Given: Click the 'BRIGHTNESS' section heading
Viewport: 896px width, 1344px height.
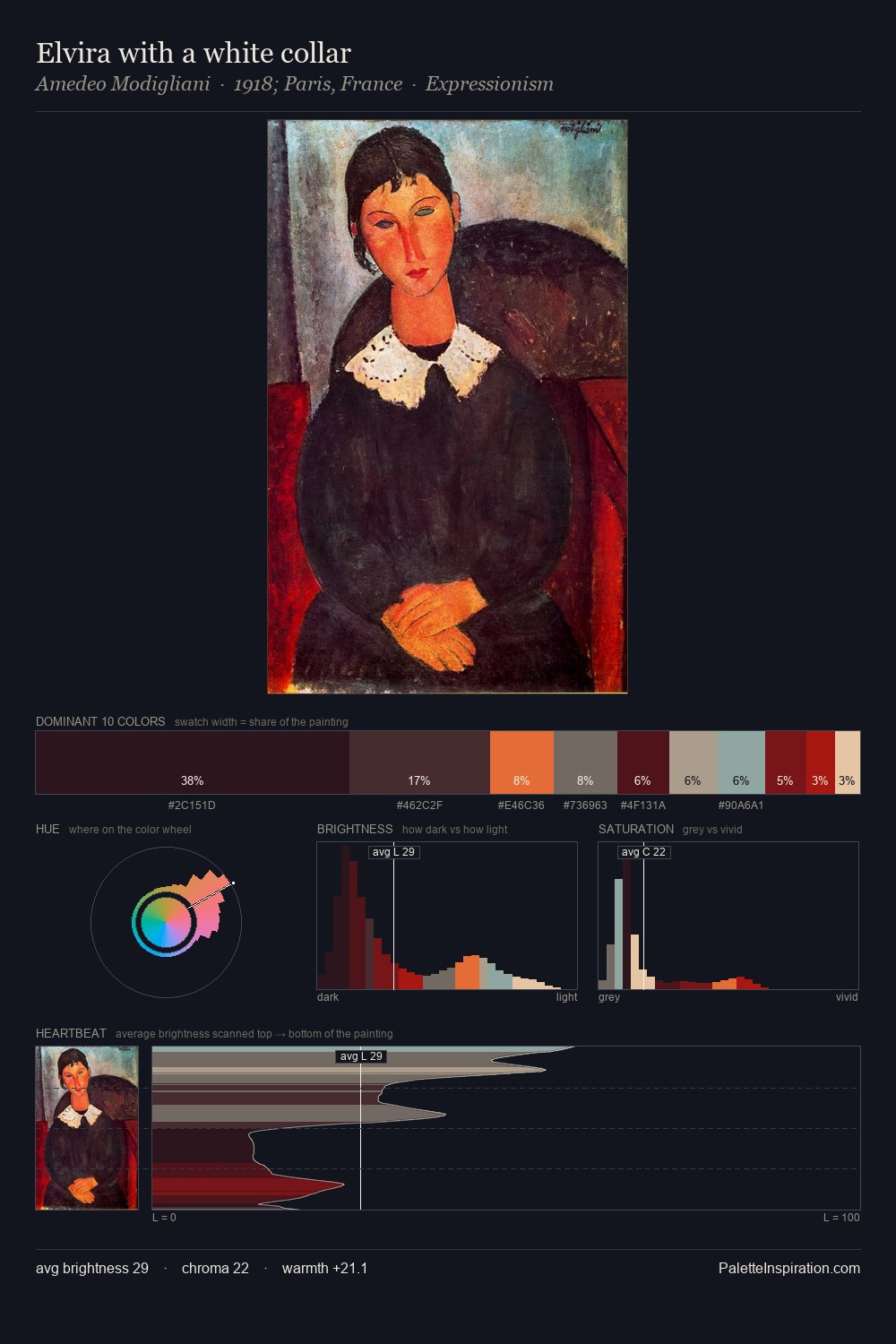Looking at the screenshot, I should coord(355,829).
